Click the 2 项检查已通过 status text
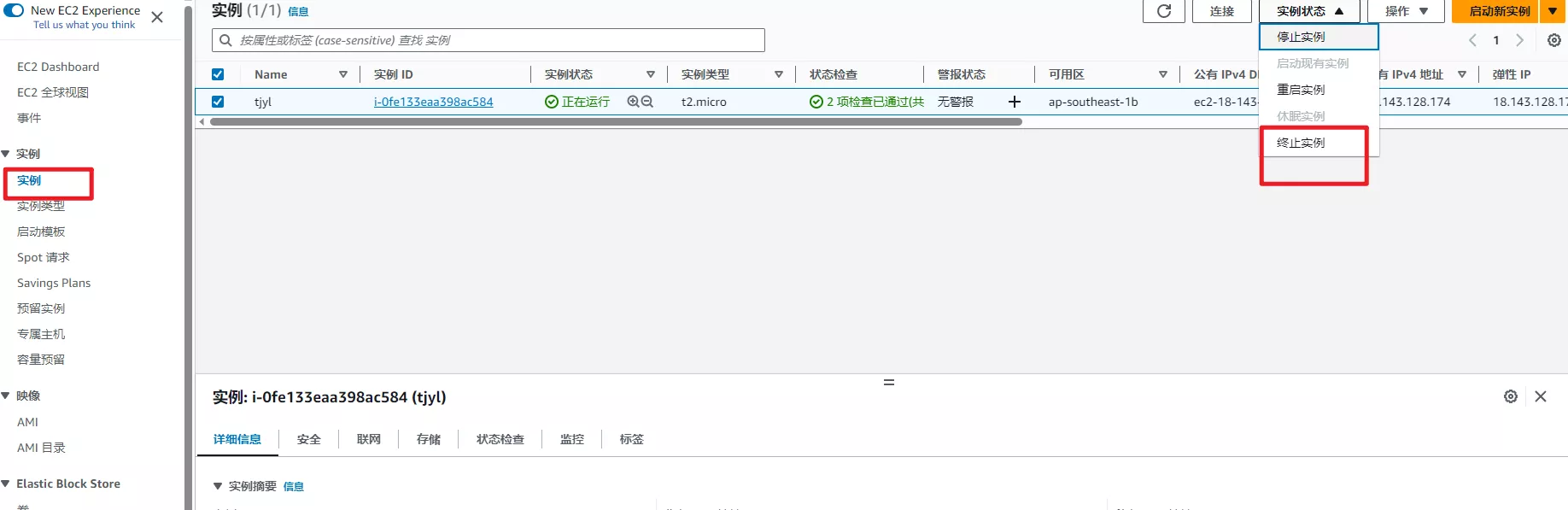Image resolution: width=1568 pixels, height=510 pixels. coord(875,102)
